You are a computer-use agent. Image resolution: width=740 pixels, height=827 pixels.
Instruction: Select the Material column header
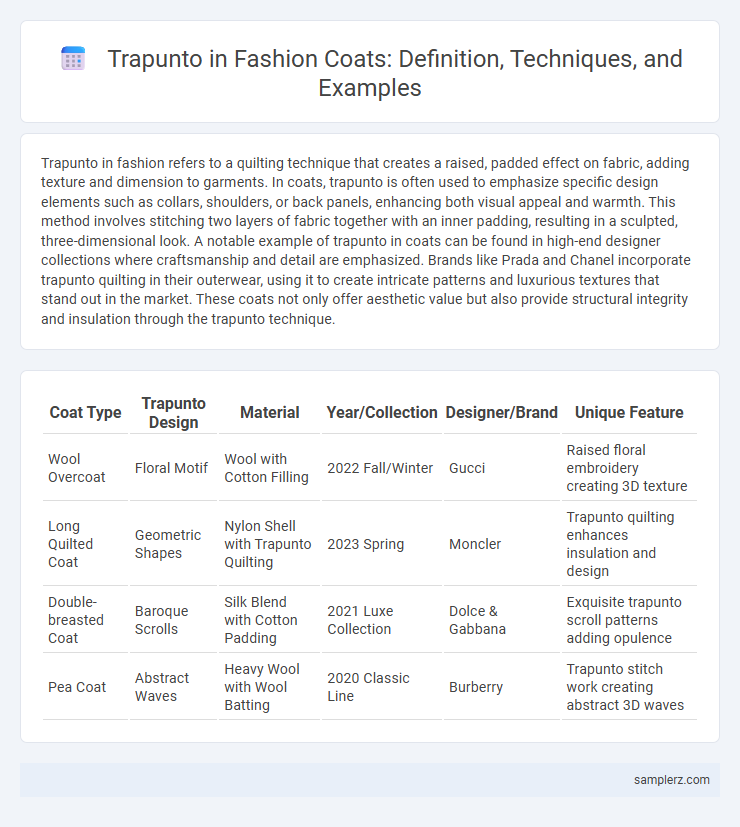tap(270, 412)
